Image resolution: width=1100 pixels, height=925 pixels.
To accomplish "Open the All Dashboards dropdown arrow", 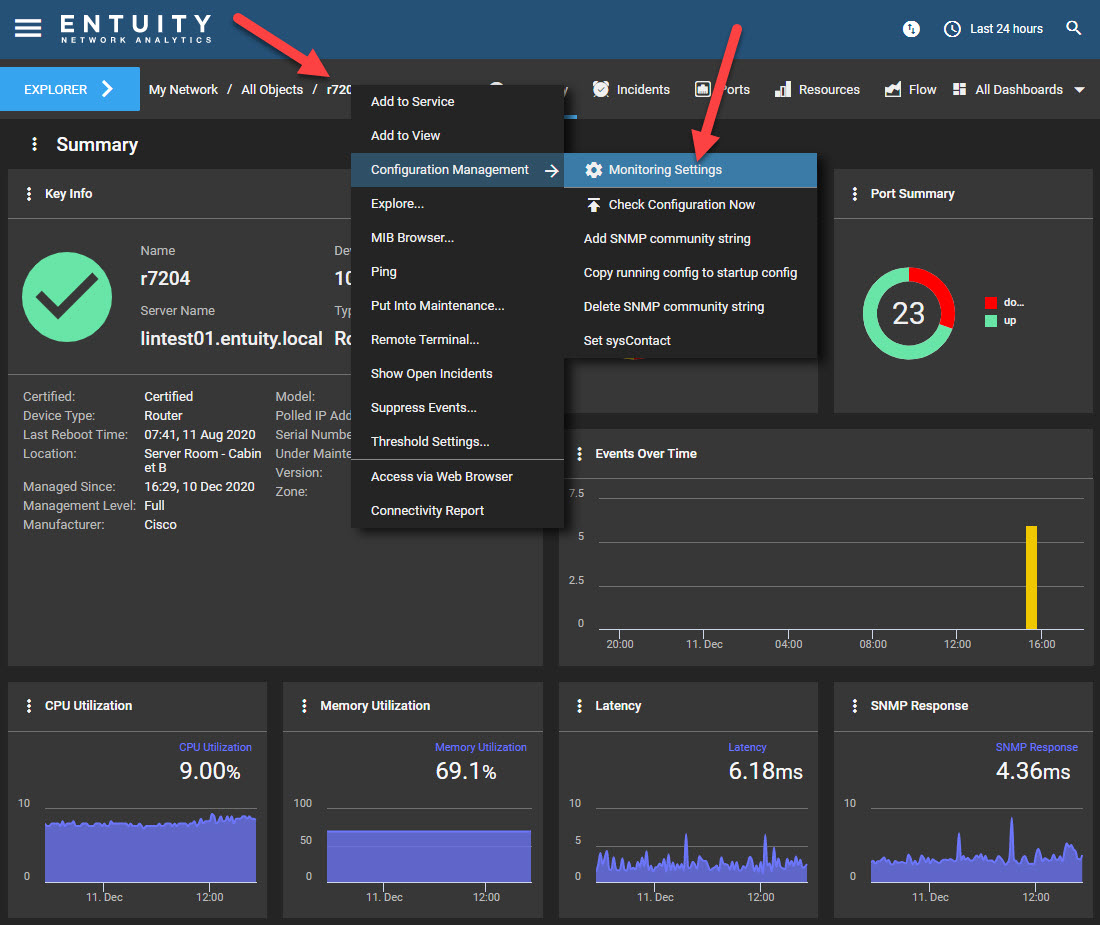I will [x=1080, y=90].
